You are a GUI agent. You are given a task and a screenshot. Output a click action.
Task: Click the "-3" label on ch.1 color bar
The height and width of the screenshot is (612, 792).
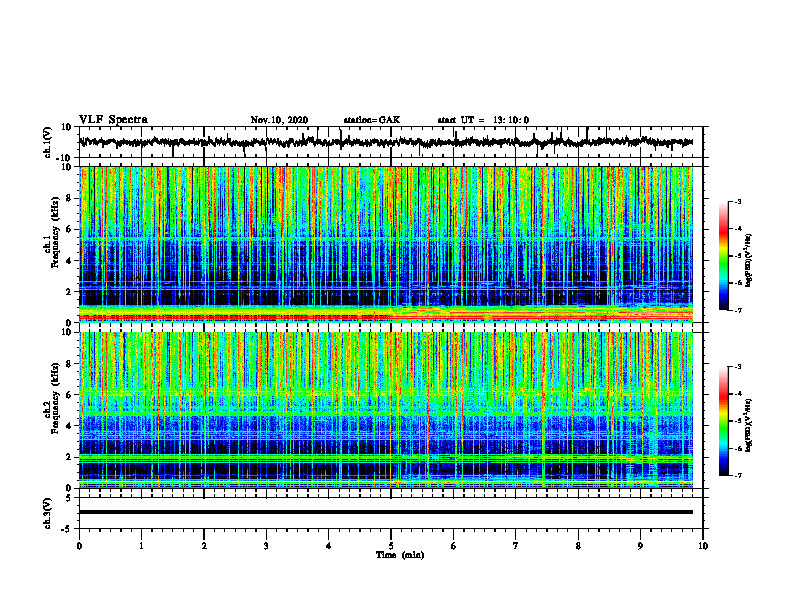[738, 202]
